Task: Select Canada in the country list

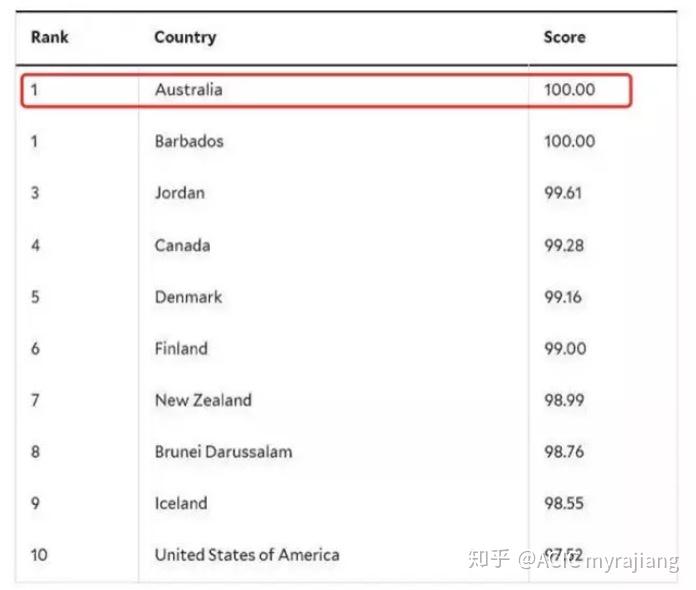Action: coord(182,245)
